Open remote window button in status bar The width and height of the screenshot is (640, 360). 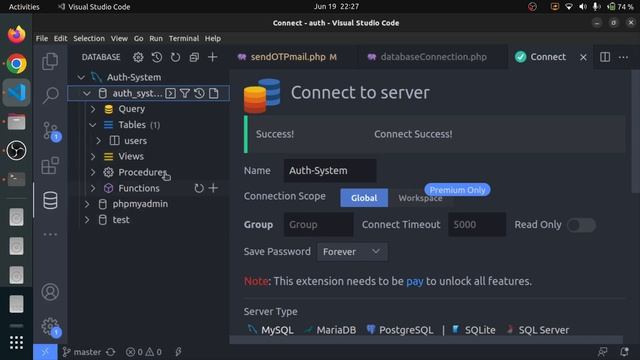[45, 352]
